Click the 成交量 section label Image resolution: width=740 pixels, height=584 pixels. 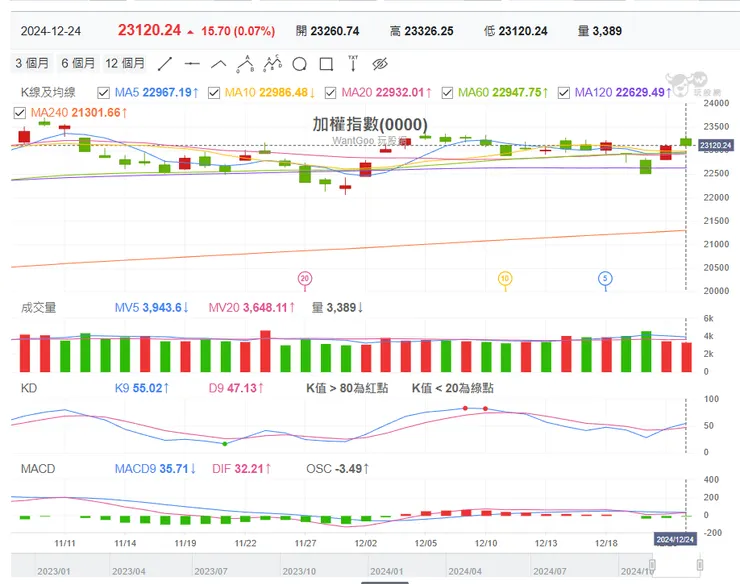pyautogui.click(x=38, y=308)
